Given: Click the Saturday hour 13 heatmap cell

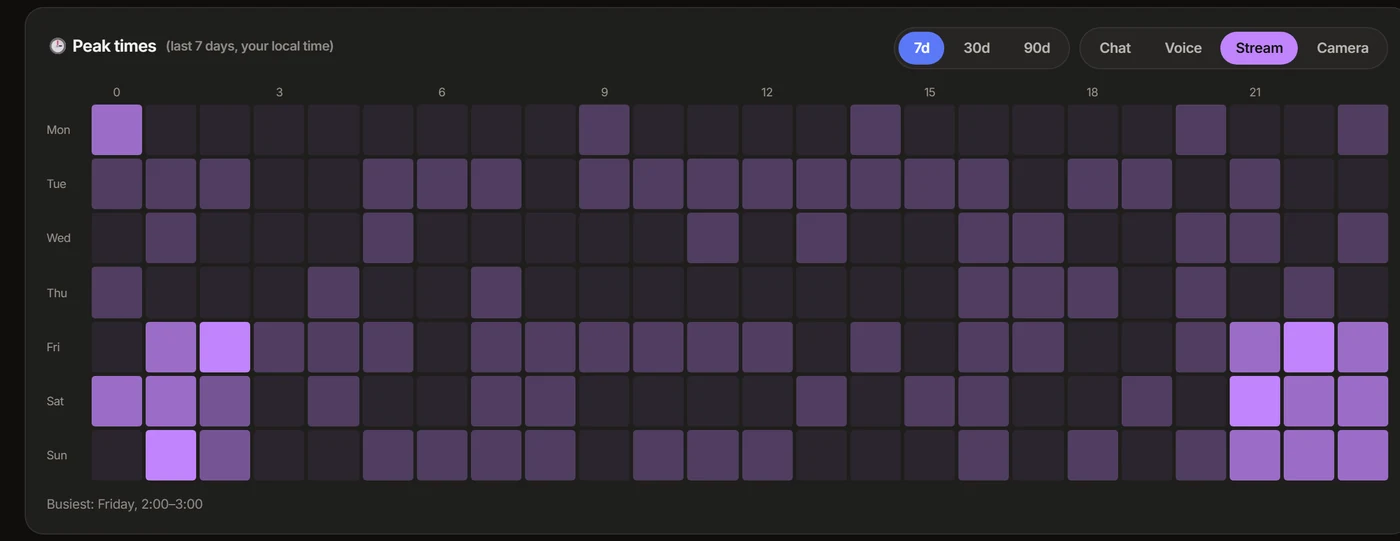Looking at the screenshot, I should point(822,401).
